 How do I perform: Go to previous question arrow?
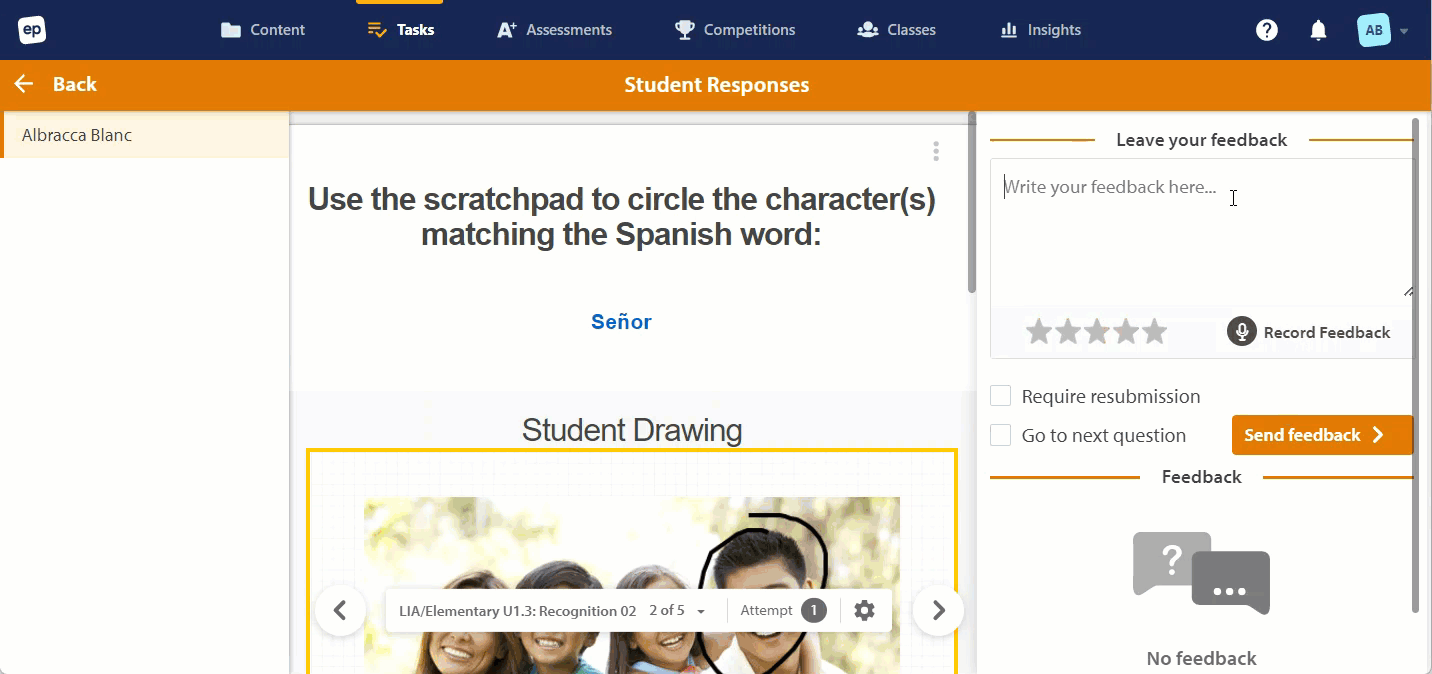coord(340,610)
